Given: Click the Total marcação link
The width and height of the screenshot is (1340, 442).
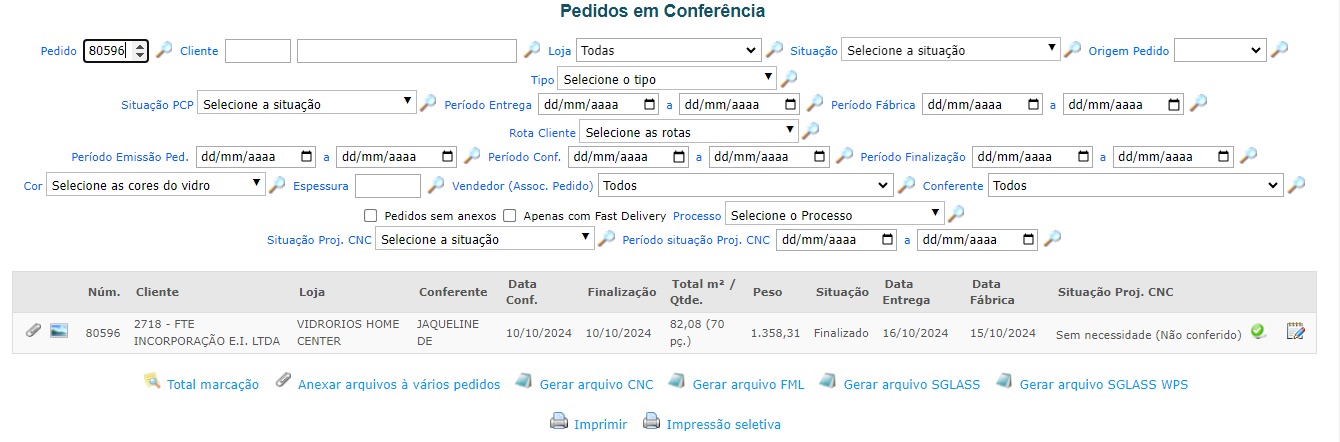Looking at the screenshot, I should coord(213,384).
